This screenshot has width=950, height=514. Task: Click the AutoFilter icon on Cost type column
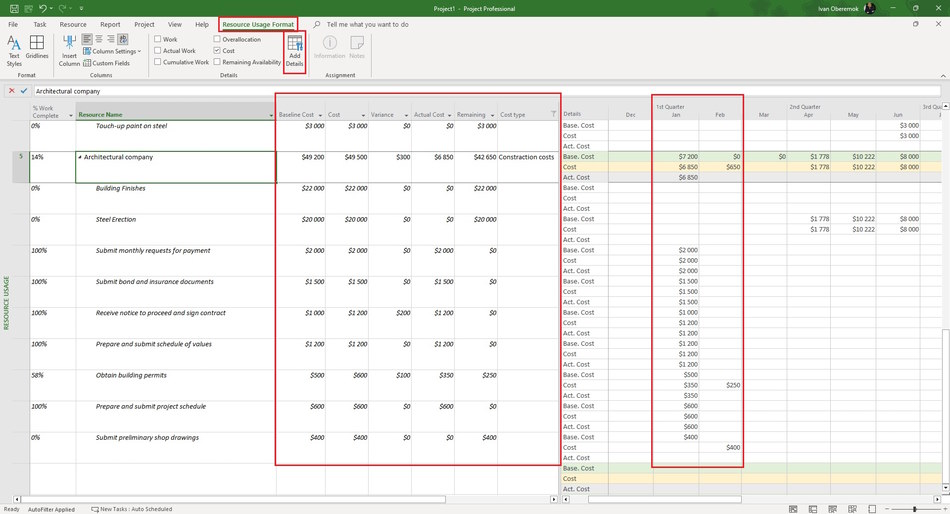click(553, 114)
